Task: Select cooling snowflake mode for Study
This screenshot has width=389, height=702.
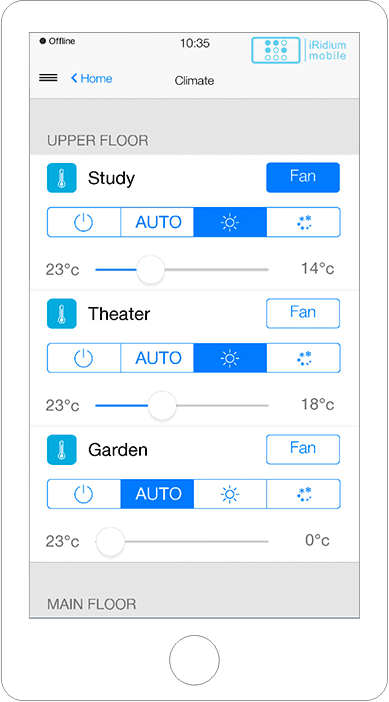Action: point(304,222)
